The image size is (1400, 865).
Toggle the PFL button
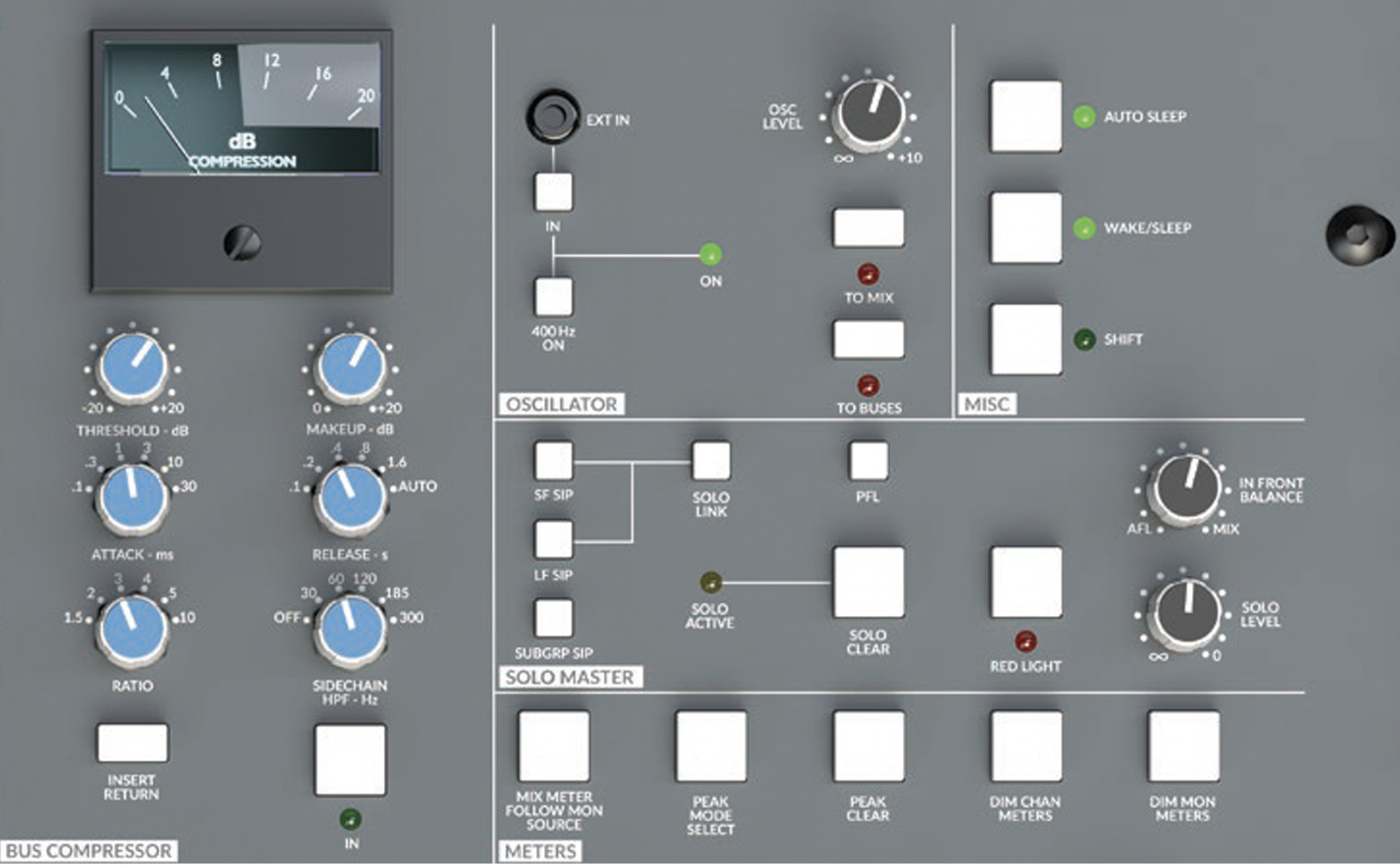[x=868, y=461]
